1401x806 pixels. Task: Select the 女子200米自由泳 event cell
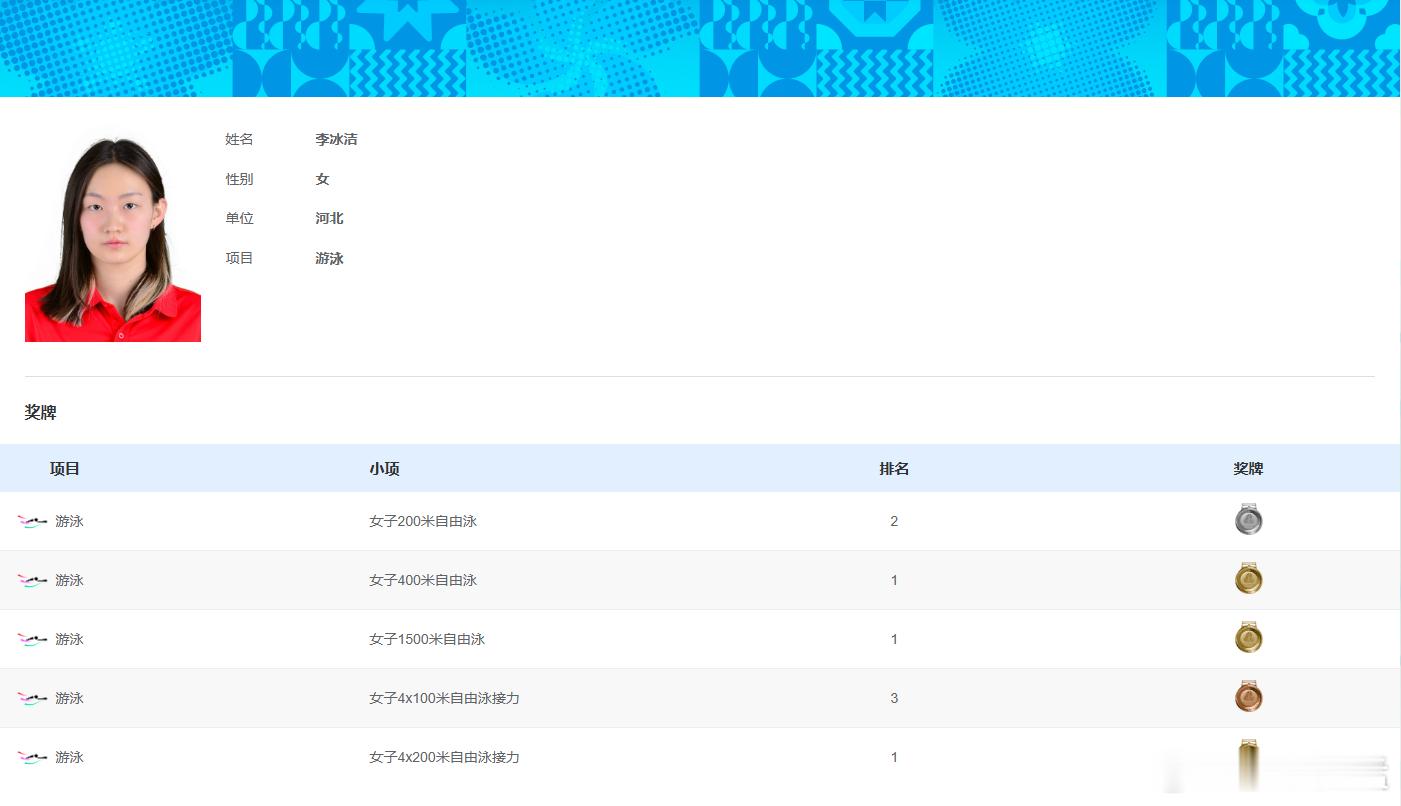tap(423, 521)
